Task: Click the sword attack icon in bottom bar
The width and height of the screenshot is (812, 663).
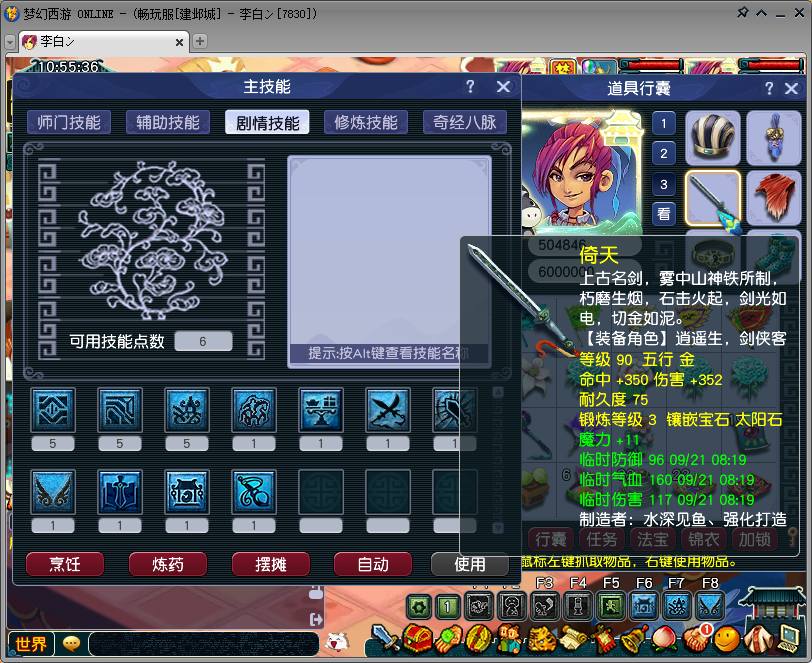Action: pos(386,638)
